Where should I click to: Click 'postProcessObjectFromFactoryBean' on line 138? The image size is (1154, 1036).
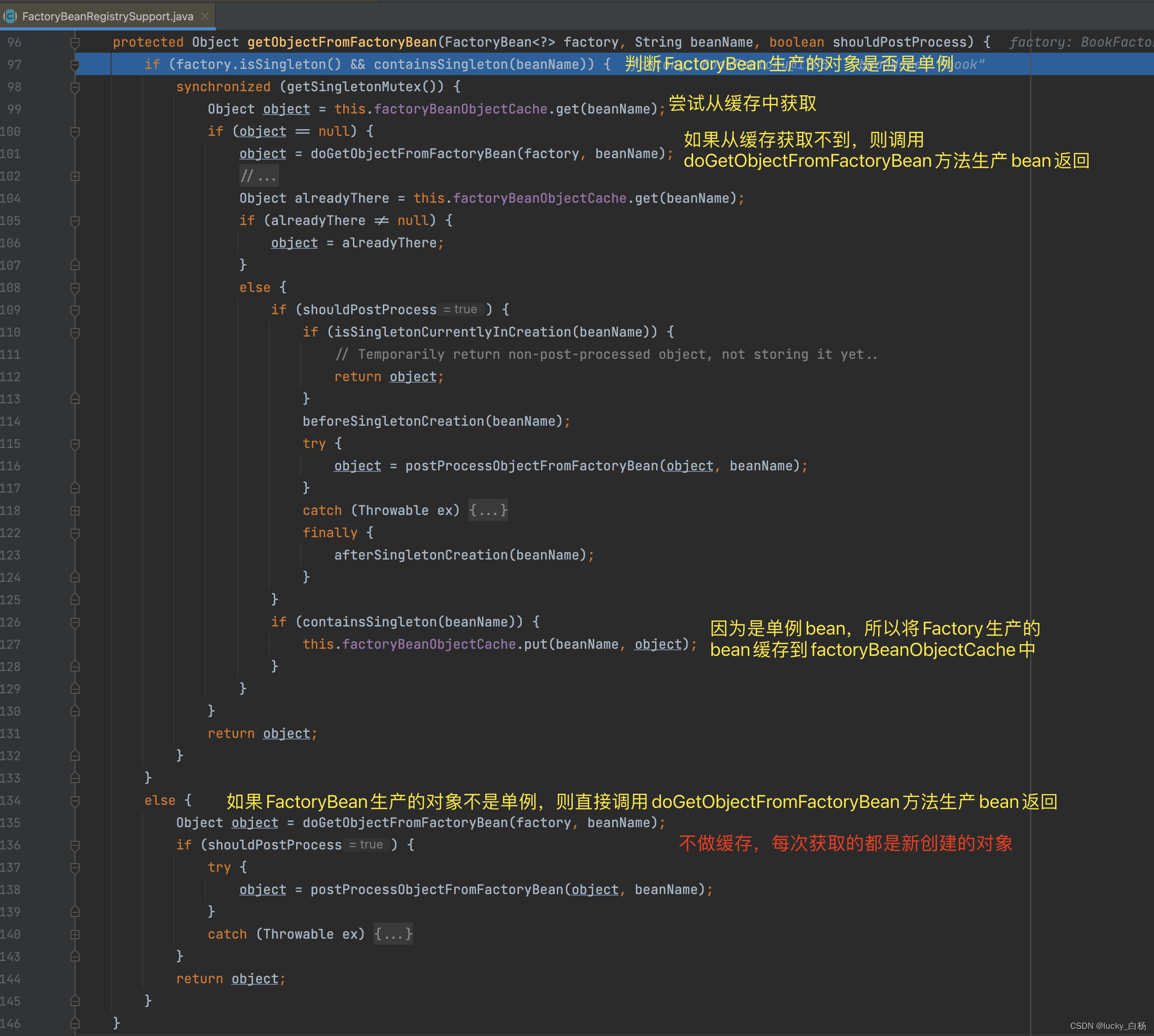tap(437, 889)
